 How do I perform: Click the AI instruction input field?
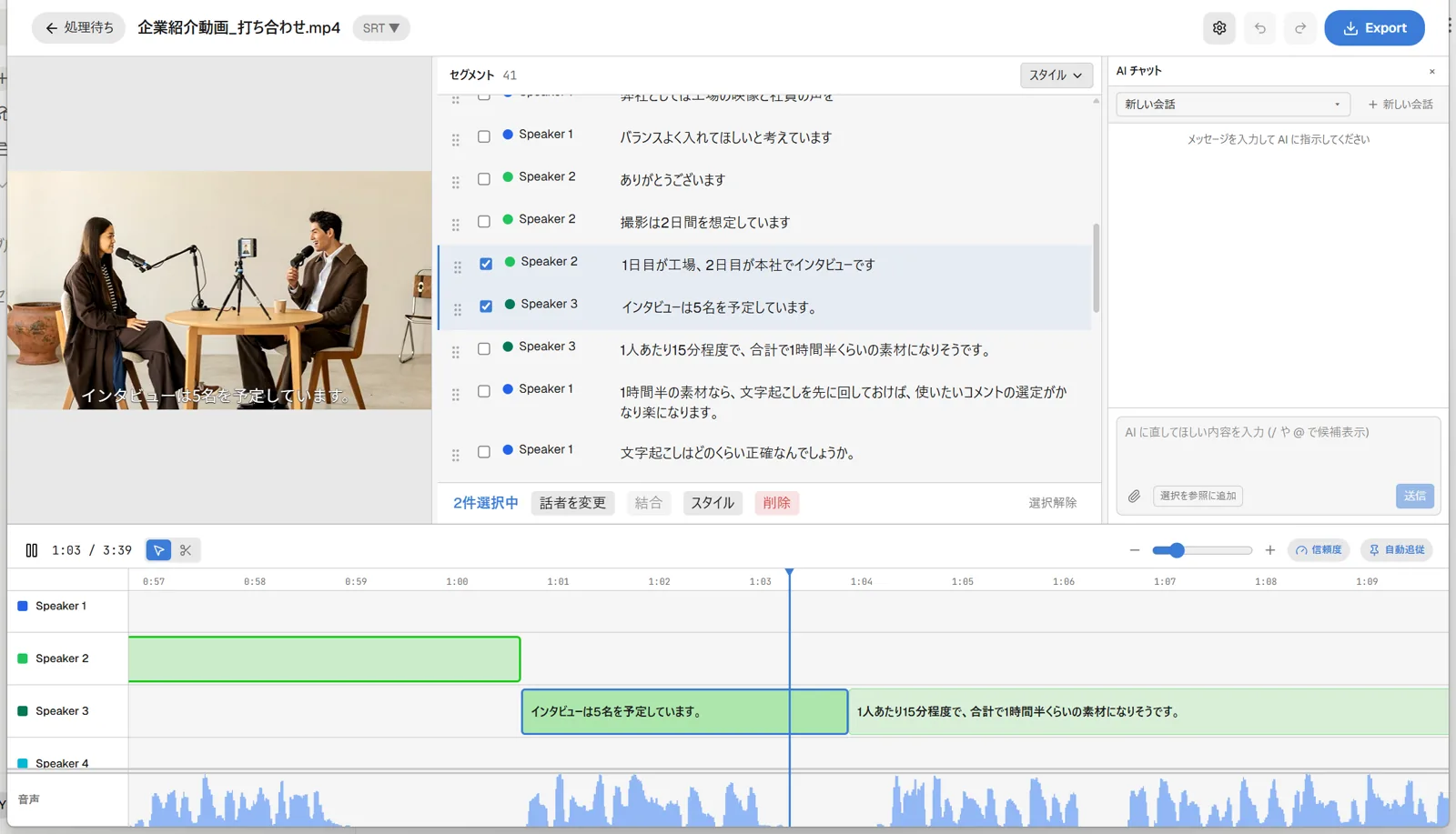click(x=1279, y=449)
